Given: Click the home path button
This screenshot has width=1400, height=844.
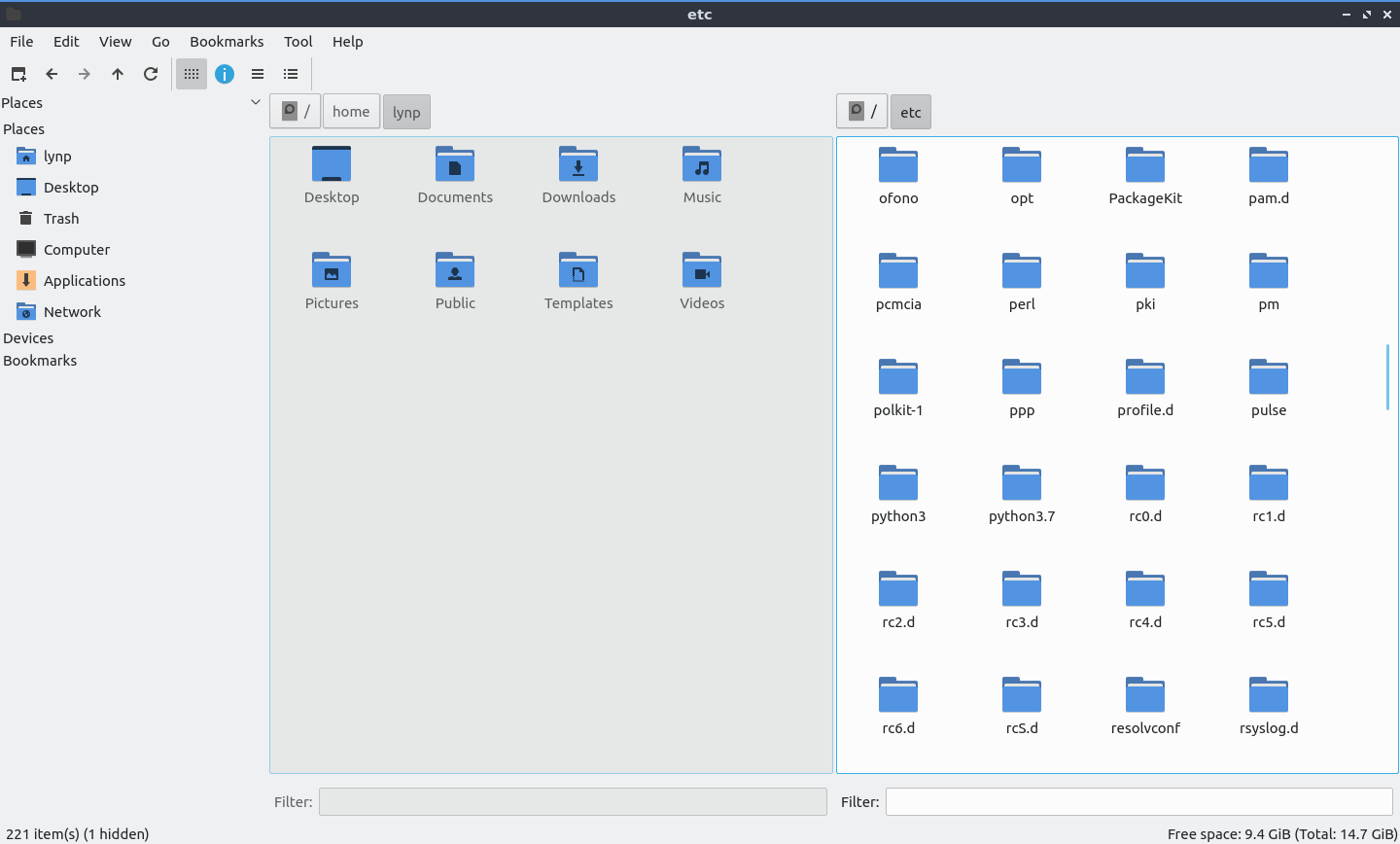Looking at the screenshot, I should [351, 112].
